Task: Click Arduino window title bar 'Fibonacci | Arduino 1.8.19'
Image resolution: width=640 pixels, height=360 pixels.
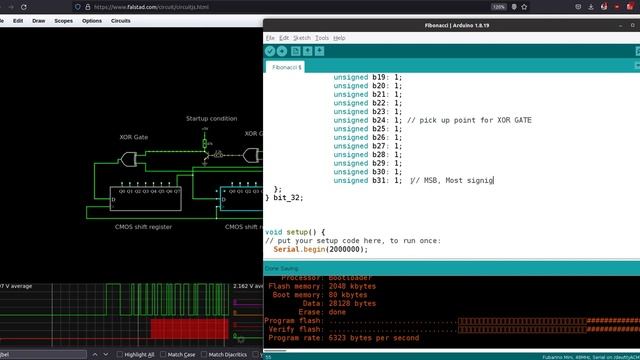Action: pyautogui.click(x=457, y=25)
